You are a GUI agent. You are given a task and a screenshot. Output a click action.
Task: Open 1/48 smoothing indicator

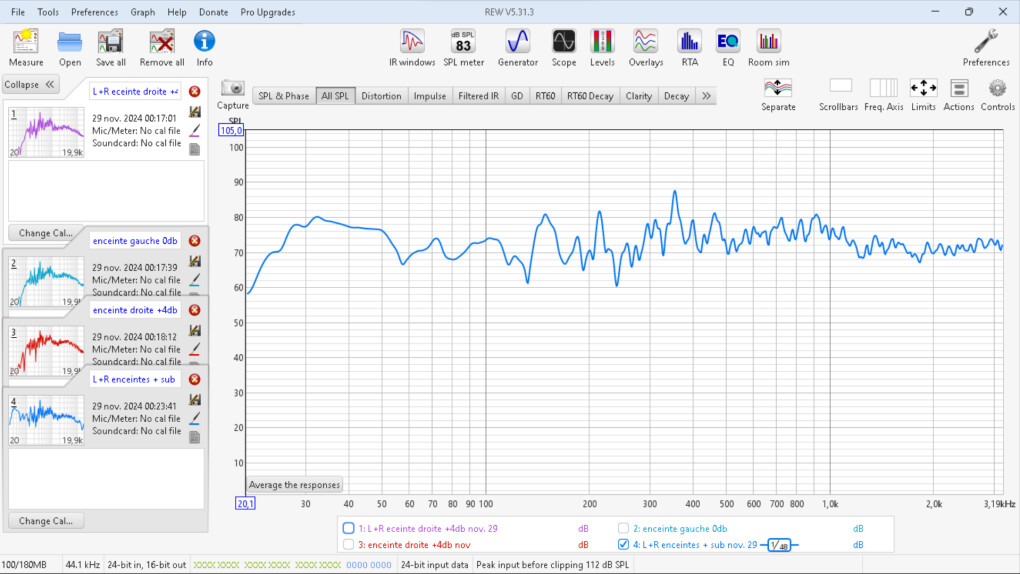tap(779, 545)
